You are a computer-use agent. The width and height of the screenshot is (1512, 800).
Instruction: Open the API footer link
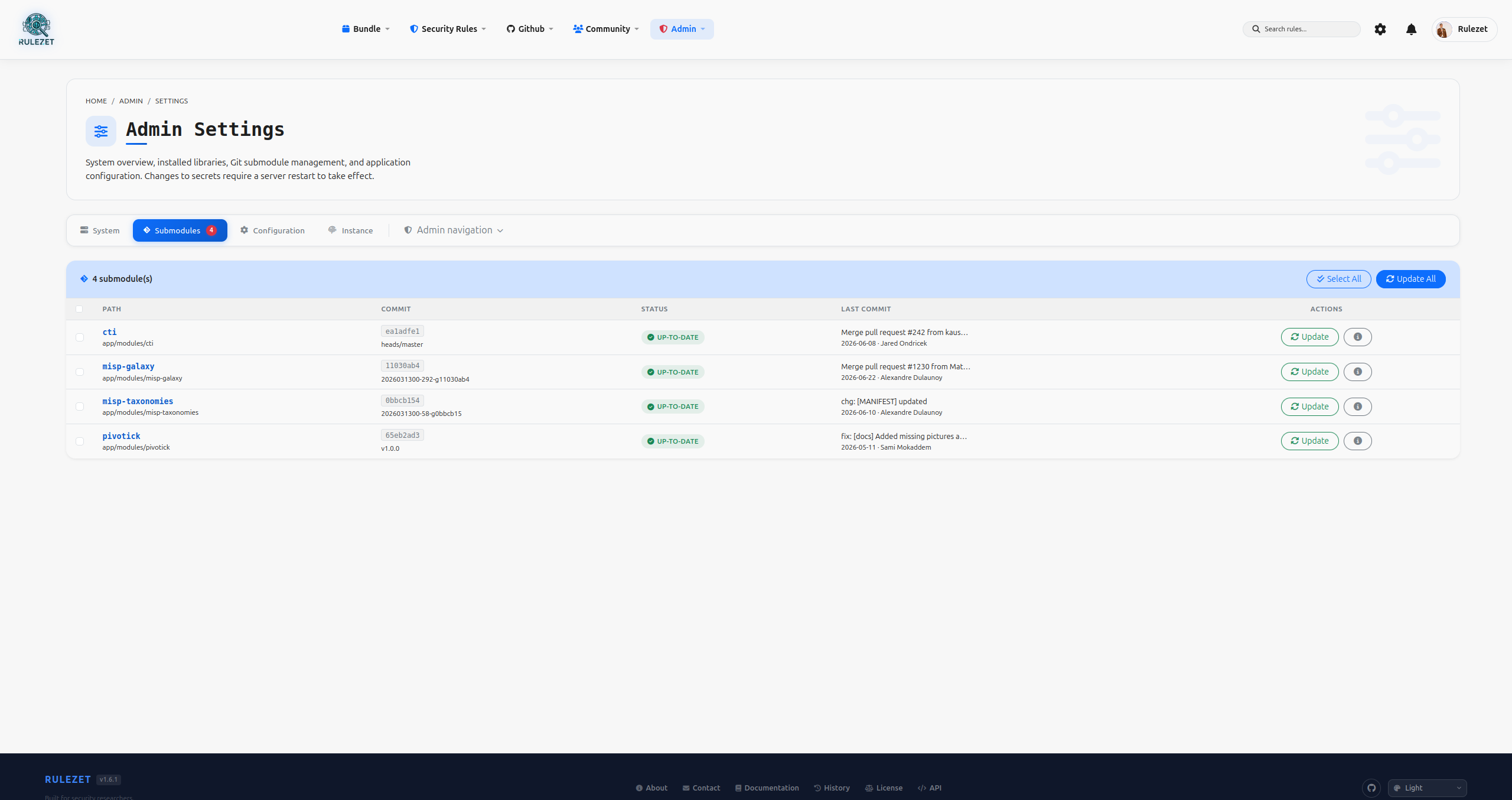coord(930,788)
